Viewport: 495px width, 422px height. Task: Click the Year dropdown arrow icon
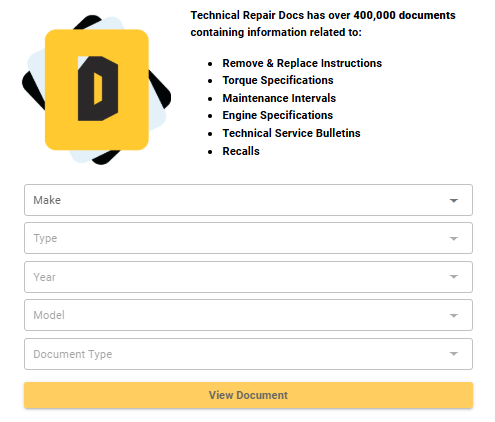tap(453, 277)
